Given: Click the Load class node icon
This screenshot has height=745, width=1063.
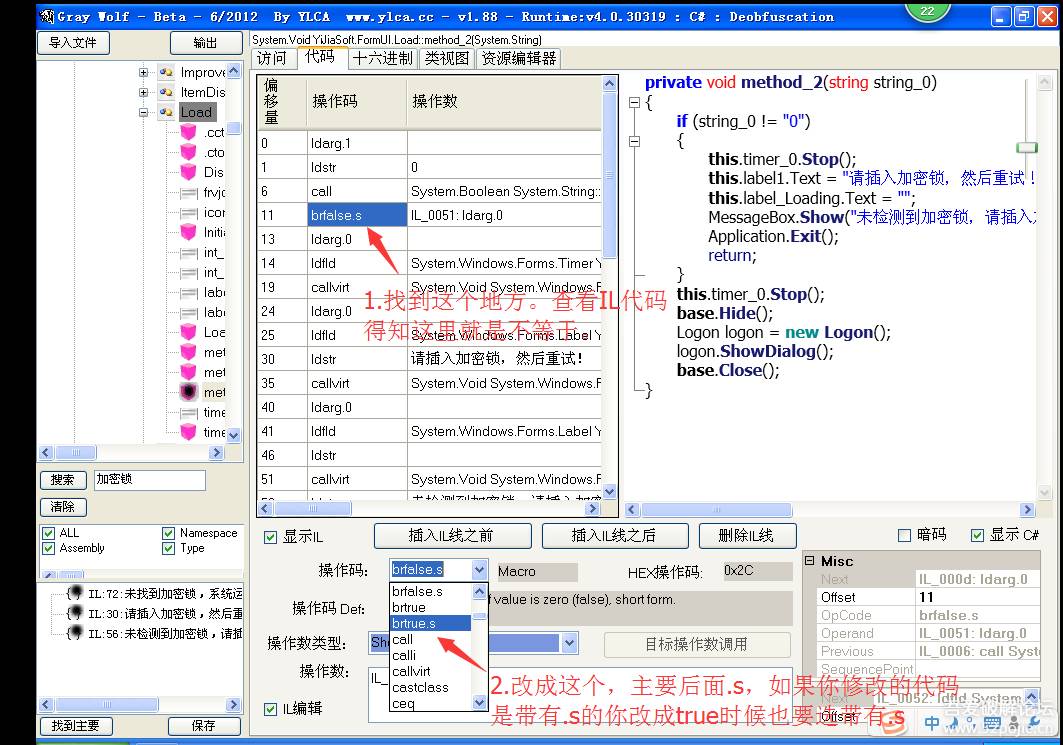Looking at the screenshot, I should point(166,112).
